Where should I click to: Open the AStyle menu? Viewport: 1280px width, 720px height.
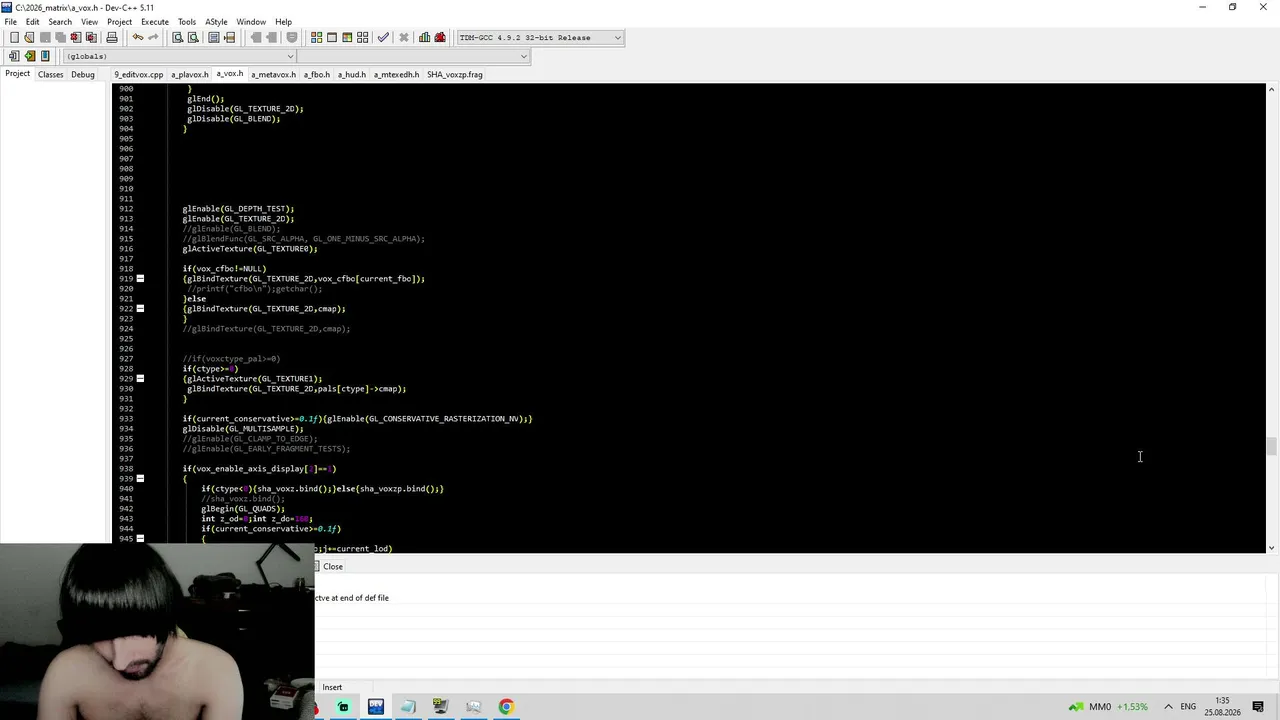[216, 21]
